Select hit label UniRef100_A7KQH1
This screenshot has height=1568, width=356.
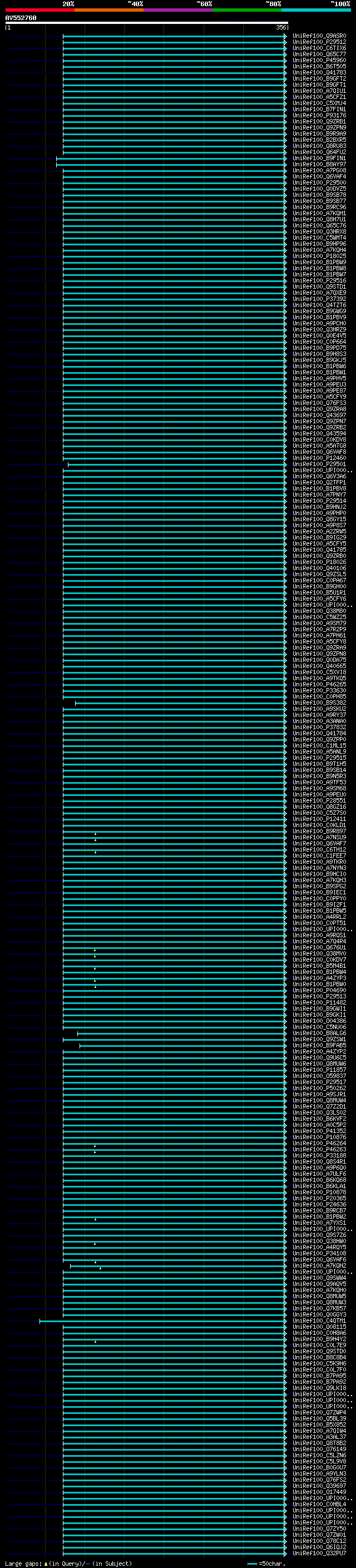coord(319,213)
